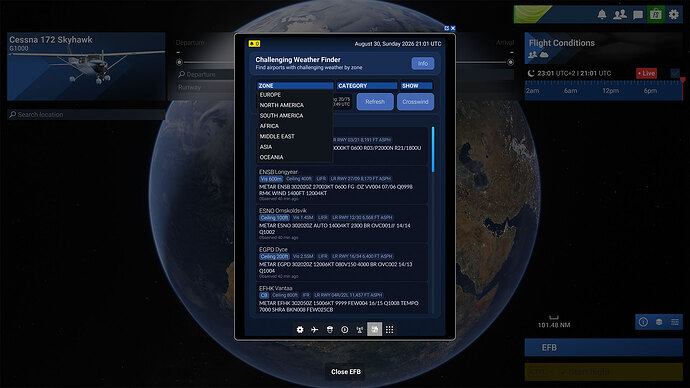Click the Close EFB button
Screen dimensions: 690x388
click(x=345, y=372)
